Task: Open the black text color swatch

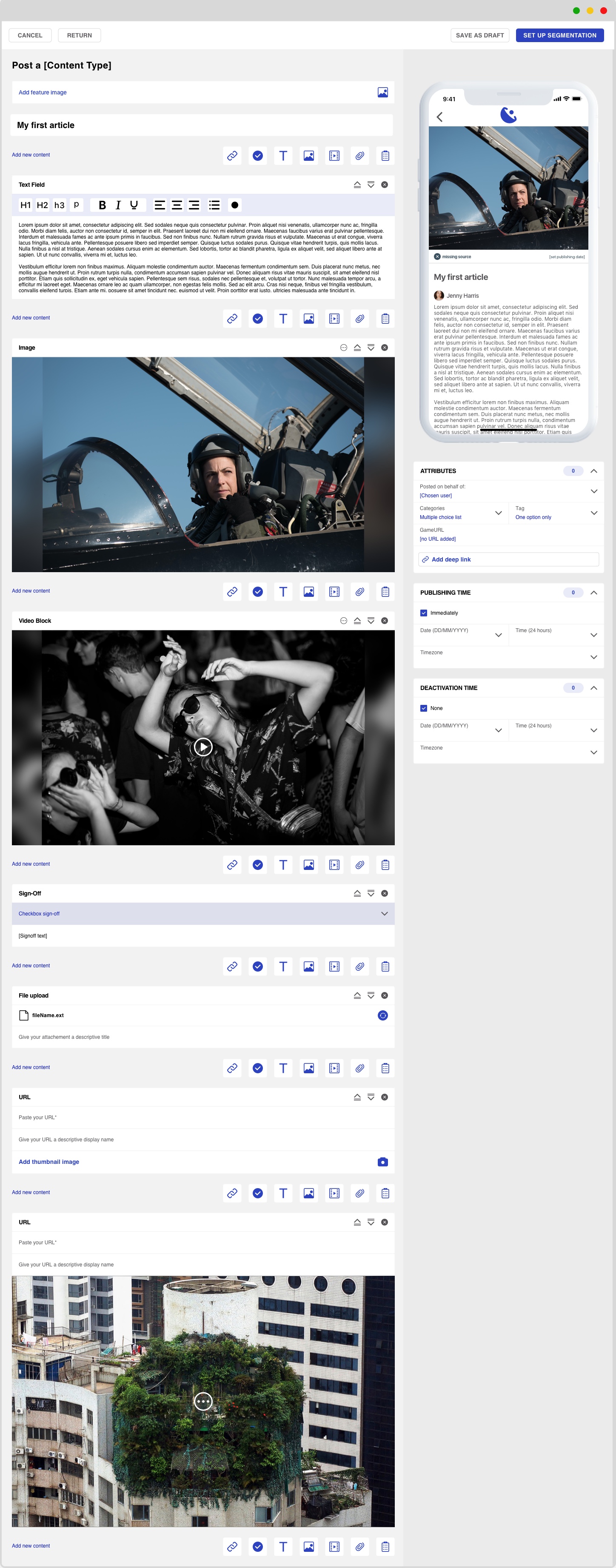Action: point(234,205)
